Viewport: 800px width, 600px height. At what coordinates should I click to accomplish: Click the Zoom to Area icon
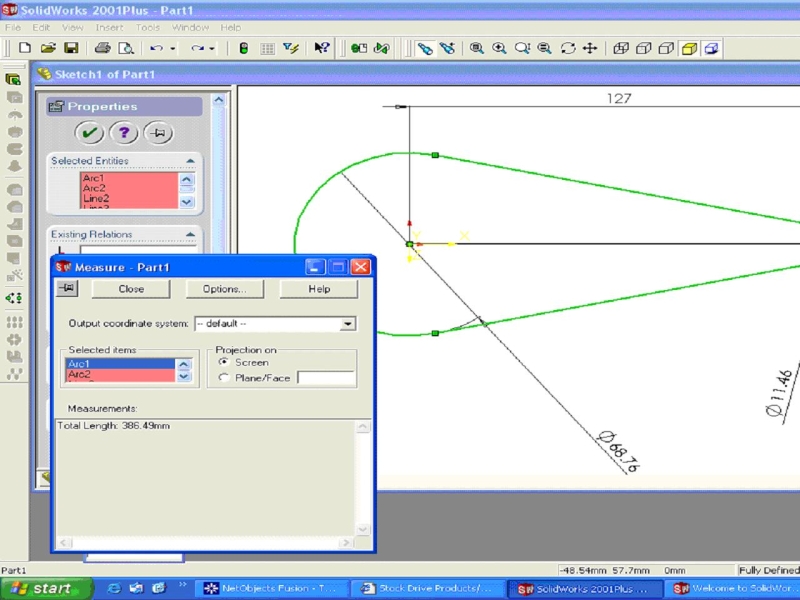499,48
